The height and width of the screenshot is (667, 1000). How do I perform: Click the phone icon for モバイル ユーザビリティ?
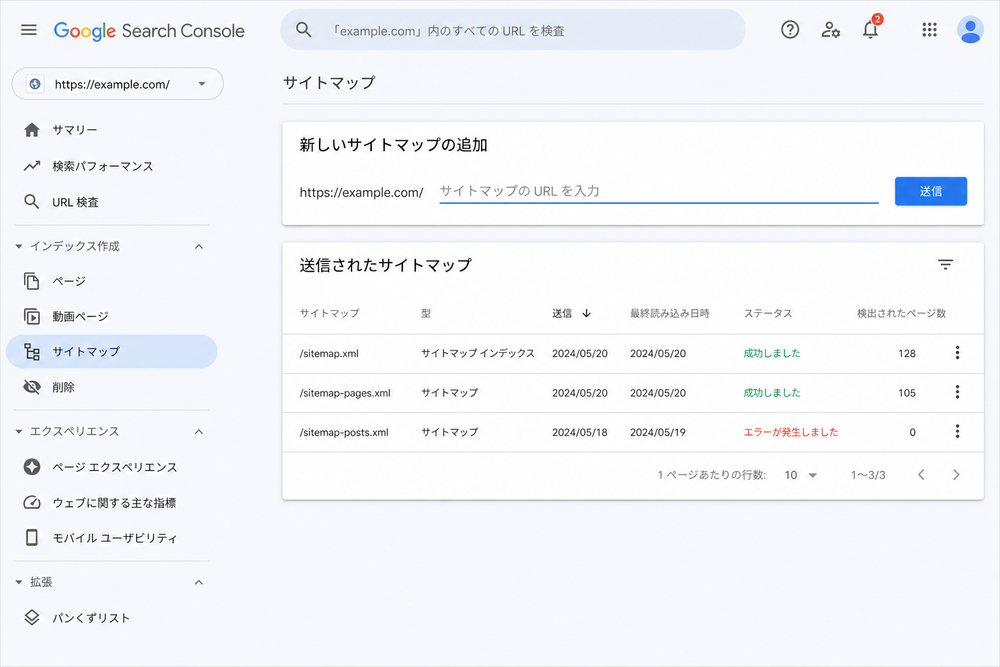(32, 538)
